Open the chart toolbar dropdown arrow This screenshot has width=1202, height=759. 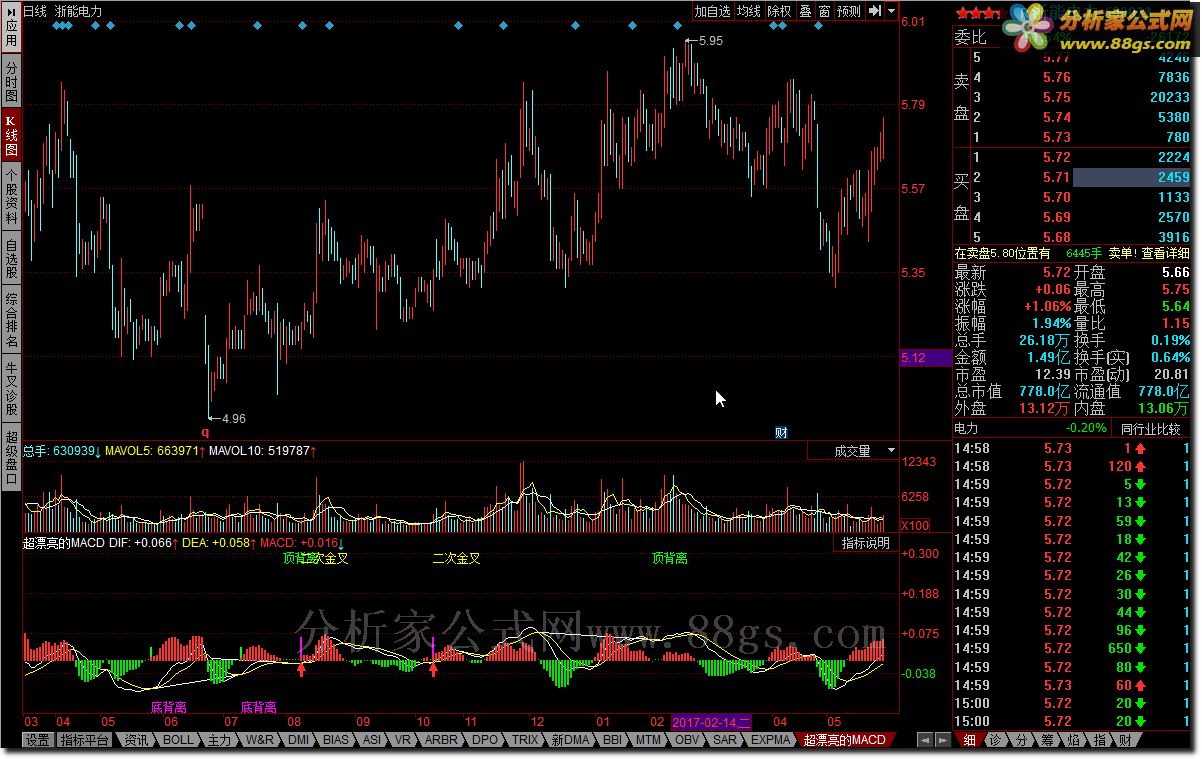tap(891, 11)
